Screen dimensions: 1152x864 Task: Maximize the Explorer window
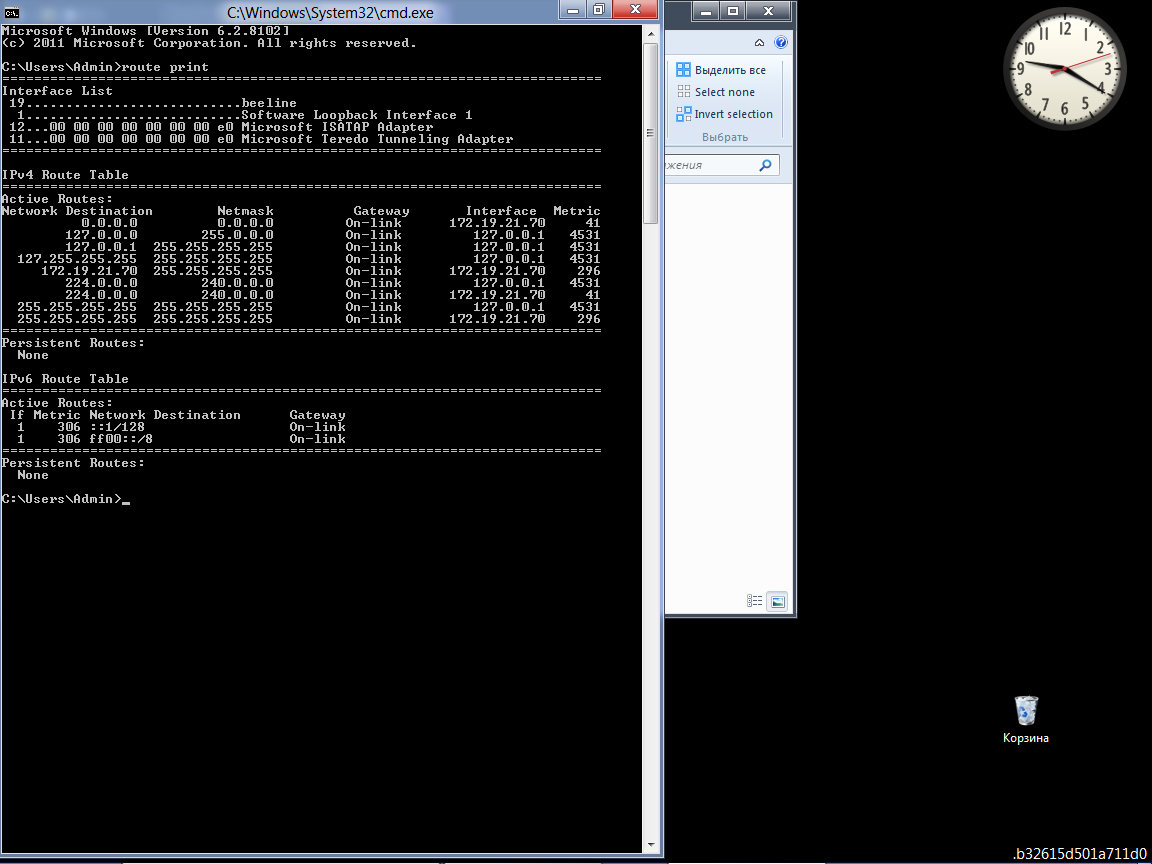(x=733, y=11)
